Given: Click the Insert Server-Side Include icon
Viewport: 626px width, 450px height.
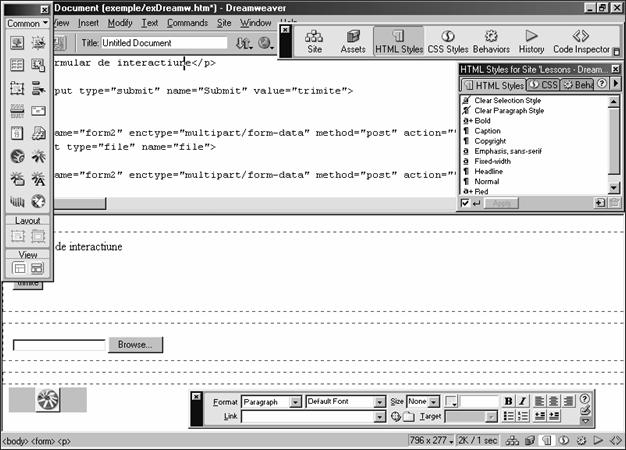Looking at the screenshot, I should pos(38,133).
